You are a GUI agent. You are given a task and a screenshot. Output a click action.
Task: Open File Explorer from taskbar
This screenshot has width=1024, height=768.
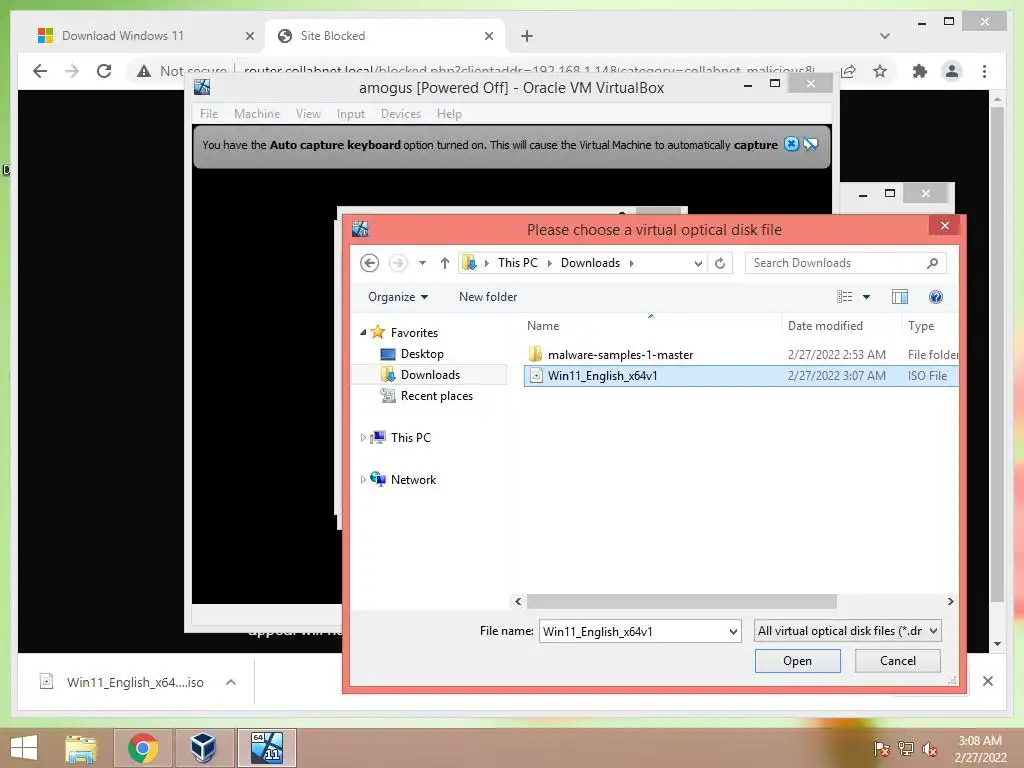[x=81, y=748]
